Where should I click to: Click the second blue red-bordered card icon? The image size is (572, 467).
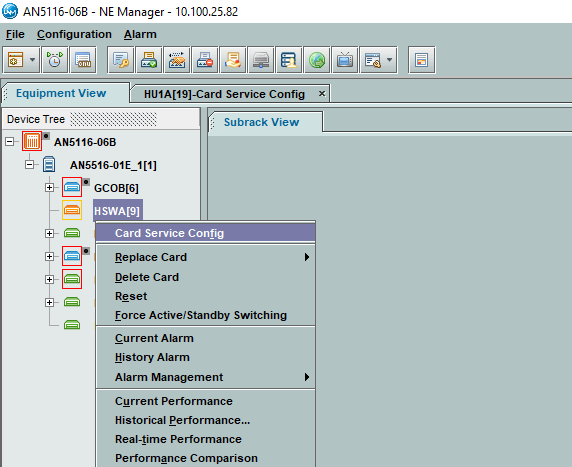72,256
